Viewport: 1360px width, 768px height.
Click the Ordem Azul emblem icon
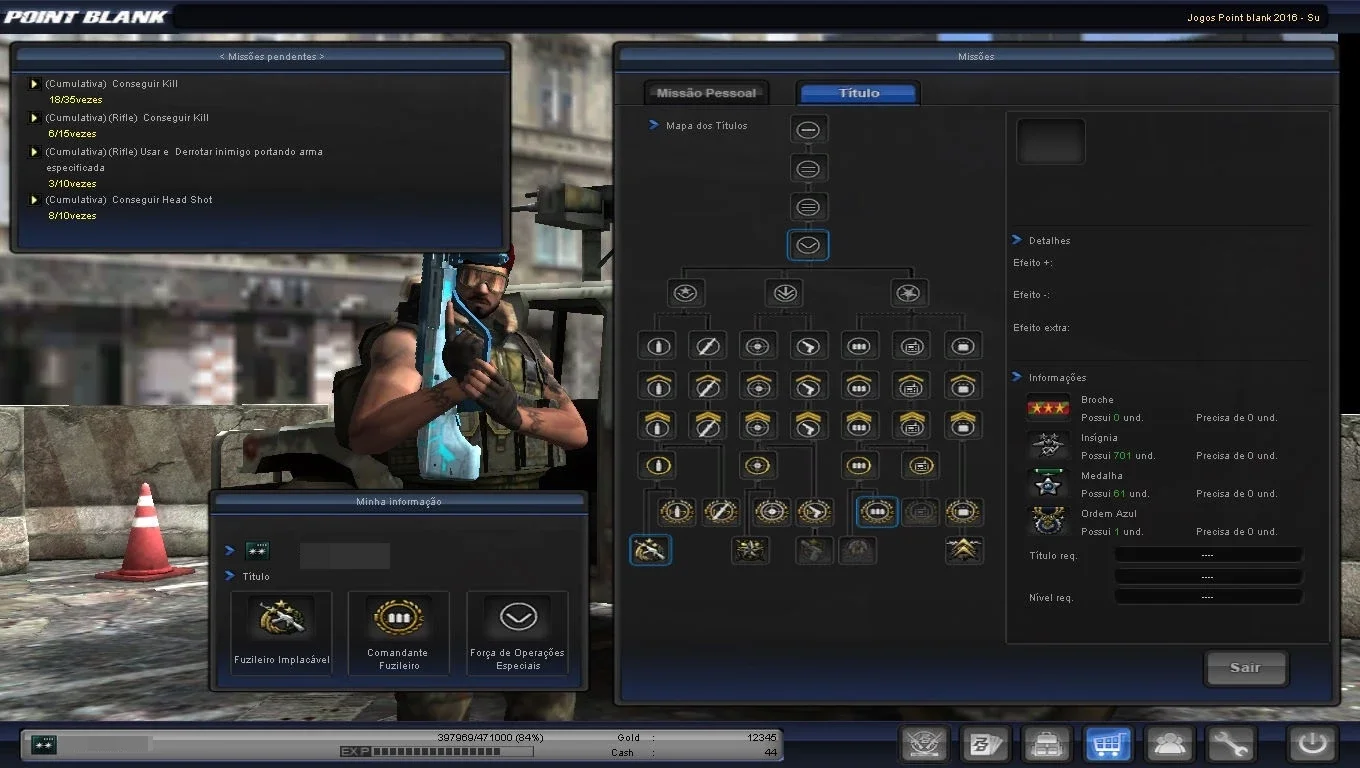[x=1048, y=522]
